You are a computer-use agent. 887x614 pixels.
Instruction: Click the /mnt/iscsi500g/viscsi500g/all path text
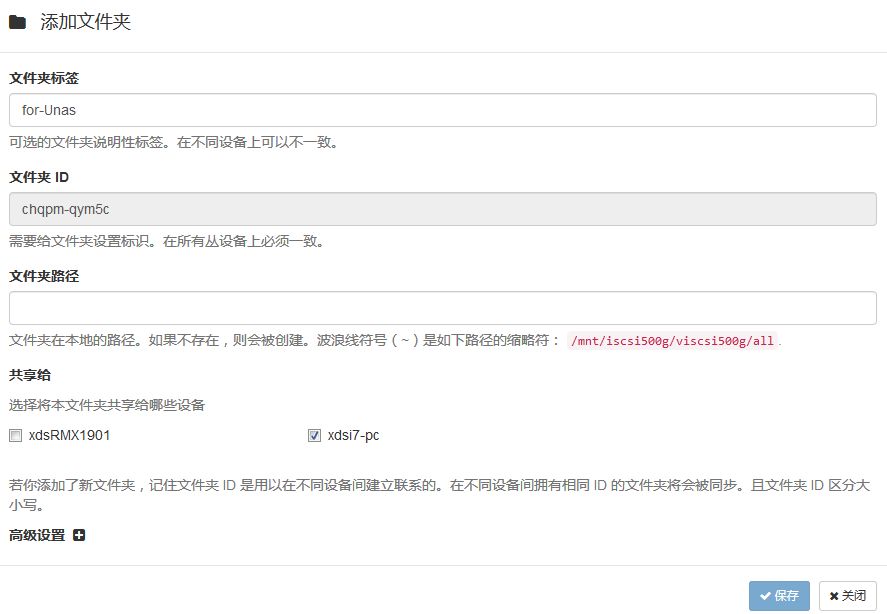pyautogui.click(x=671, y=341)
